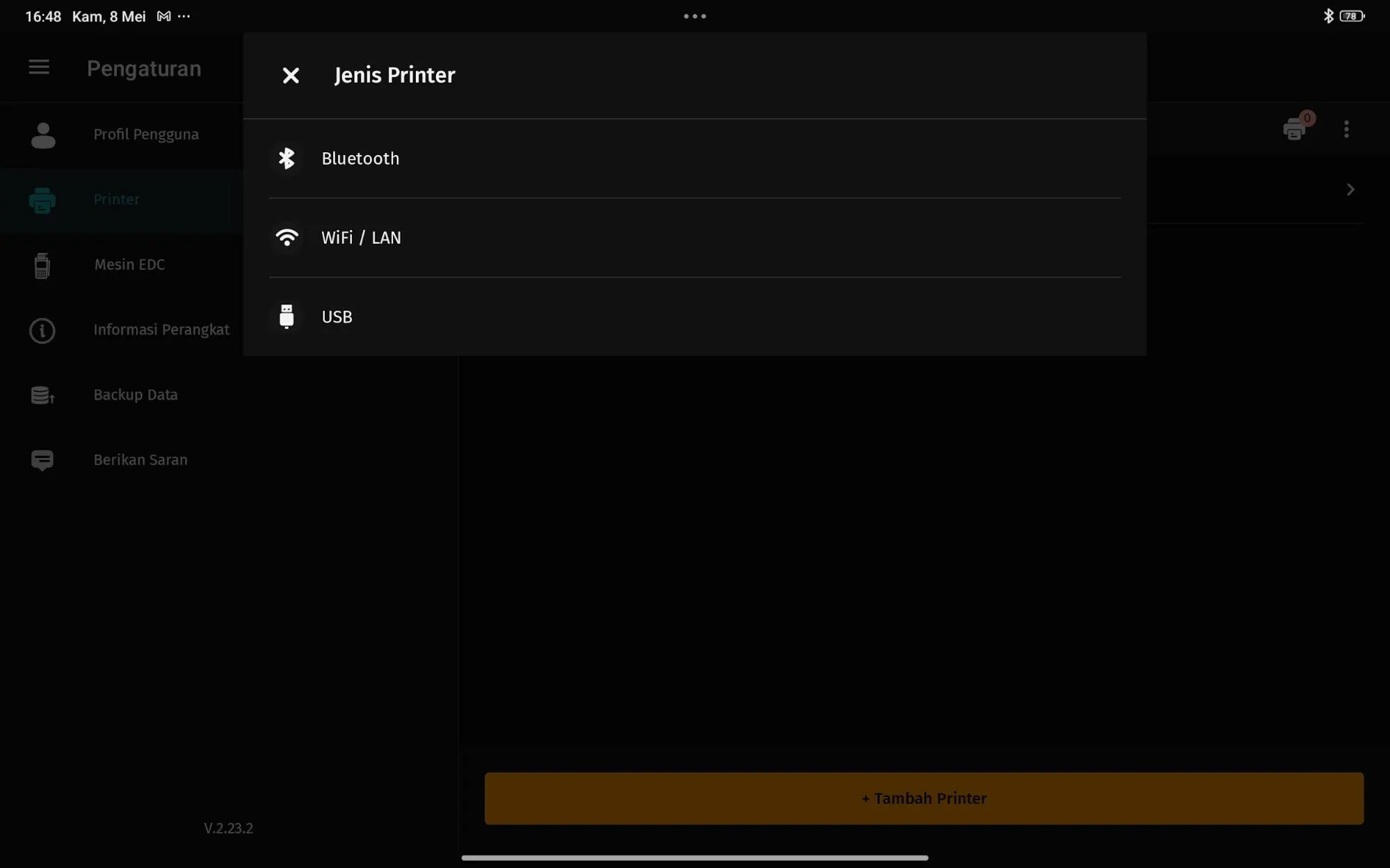Screen dimensions: 1390x868
Task: Click the horizontal scrollbar at the bottom
Action: click(695, 858)
